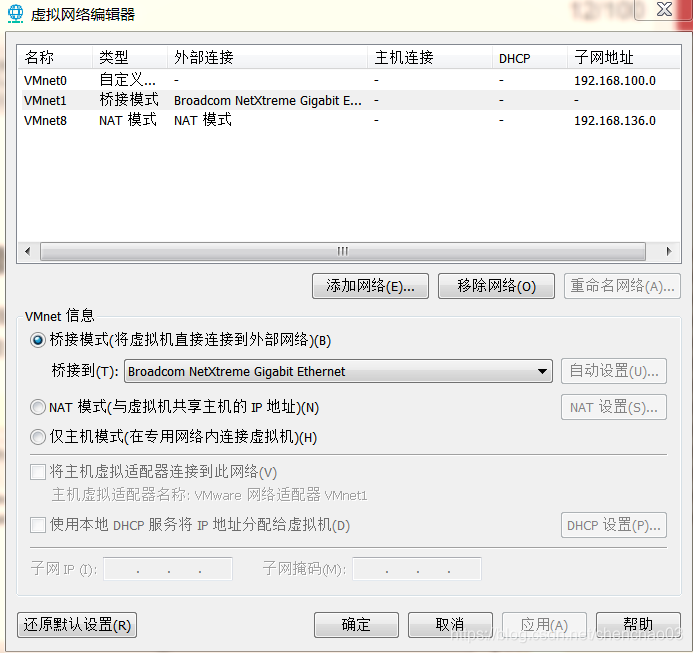Sort by 类型 column header
This screenshot has height=653, width=693.
(130, 57)
